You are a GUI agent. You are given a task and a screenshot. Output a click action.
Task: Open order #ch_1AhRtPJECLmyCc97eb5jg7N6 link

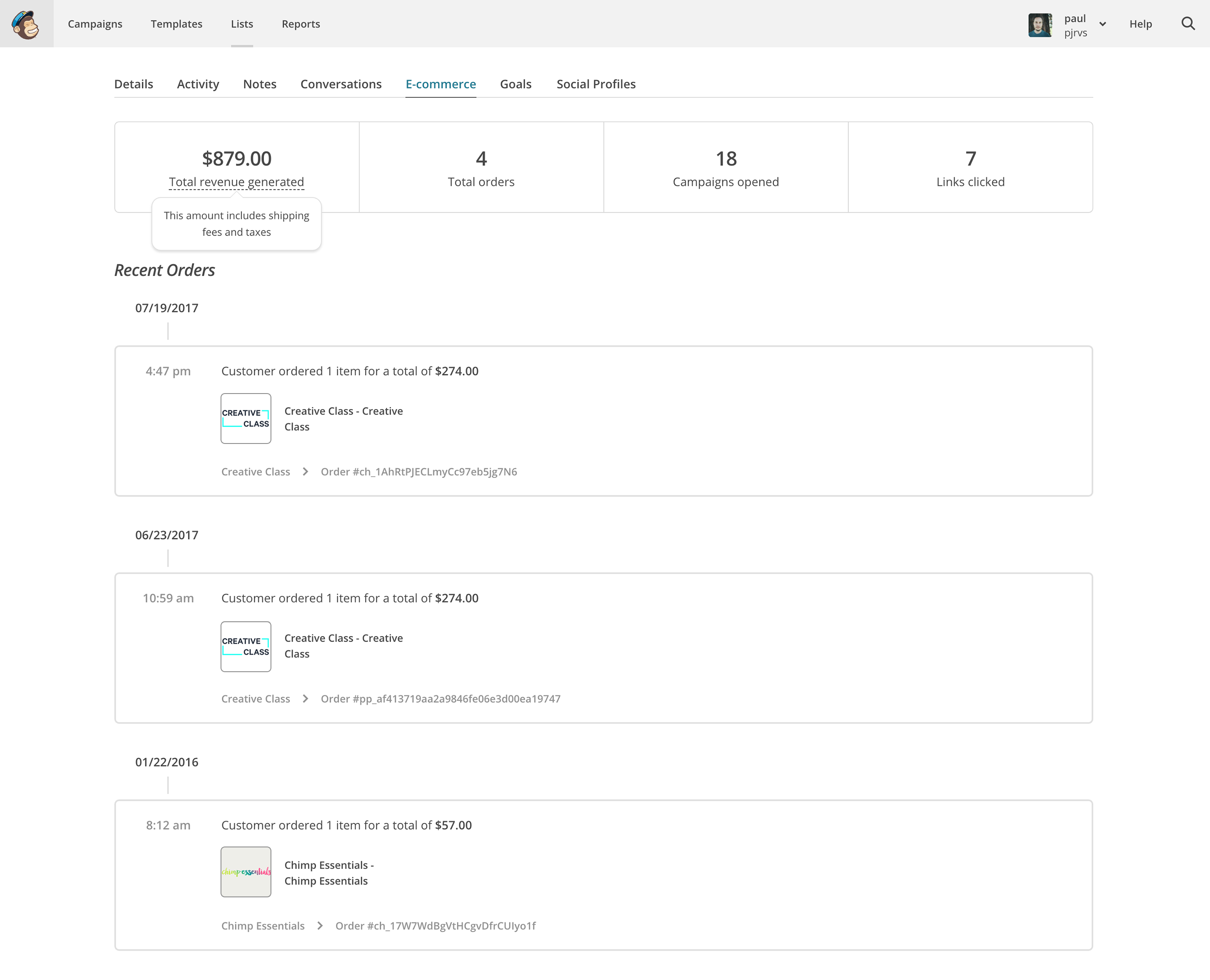(x=418, y=471)
